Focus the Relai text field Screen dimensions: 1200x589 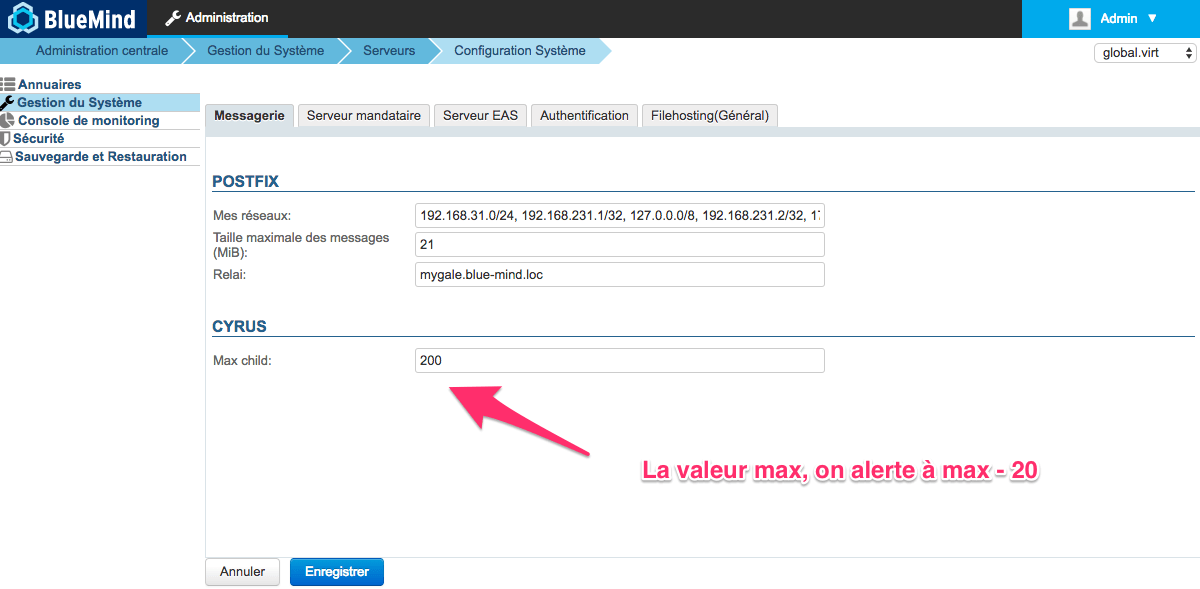point(619,275)
